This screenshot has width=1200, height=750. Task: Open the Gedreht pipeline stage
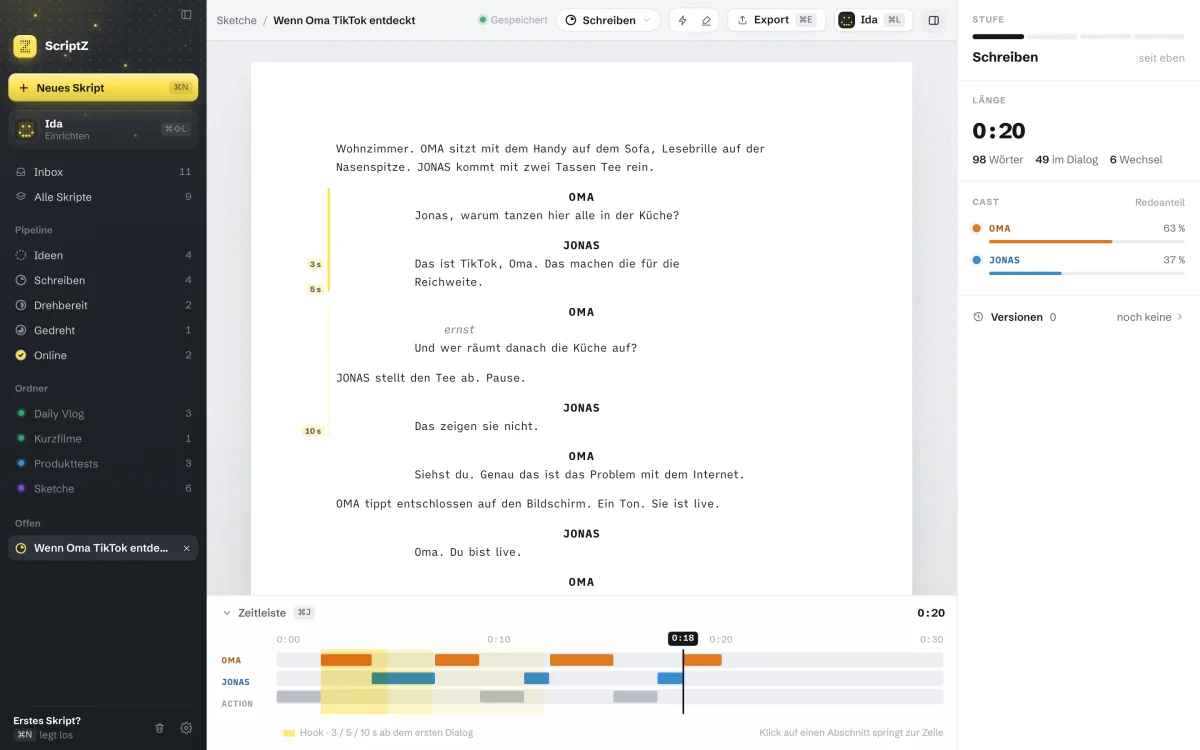103,330
